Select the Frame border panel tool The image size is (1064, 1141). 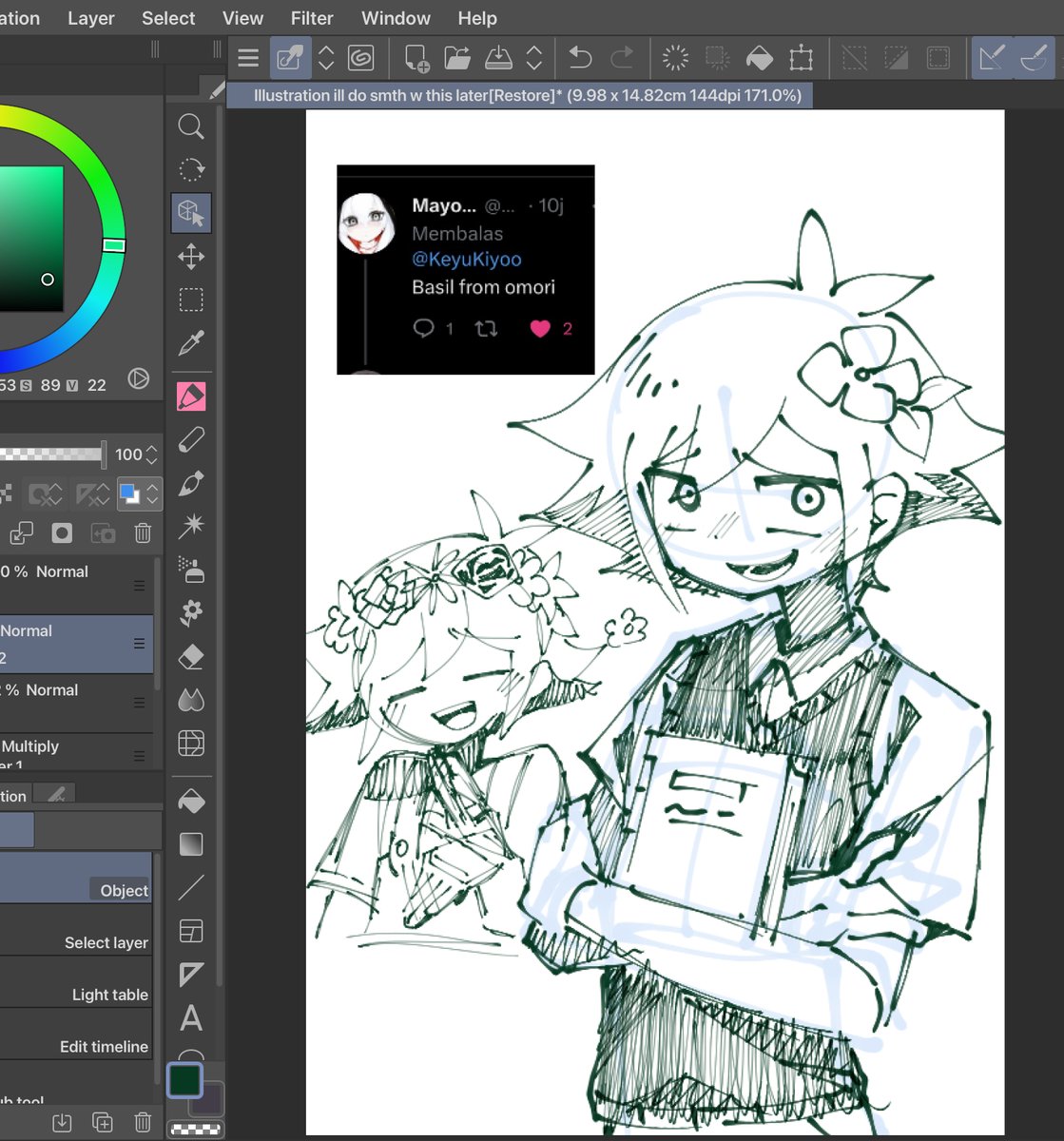191,931
